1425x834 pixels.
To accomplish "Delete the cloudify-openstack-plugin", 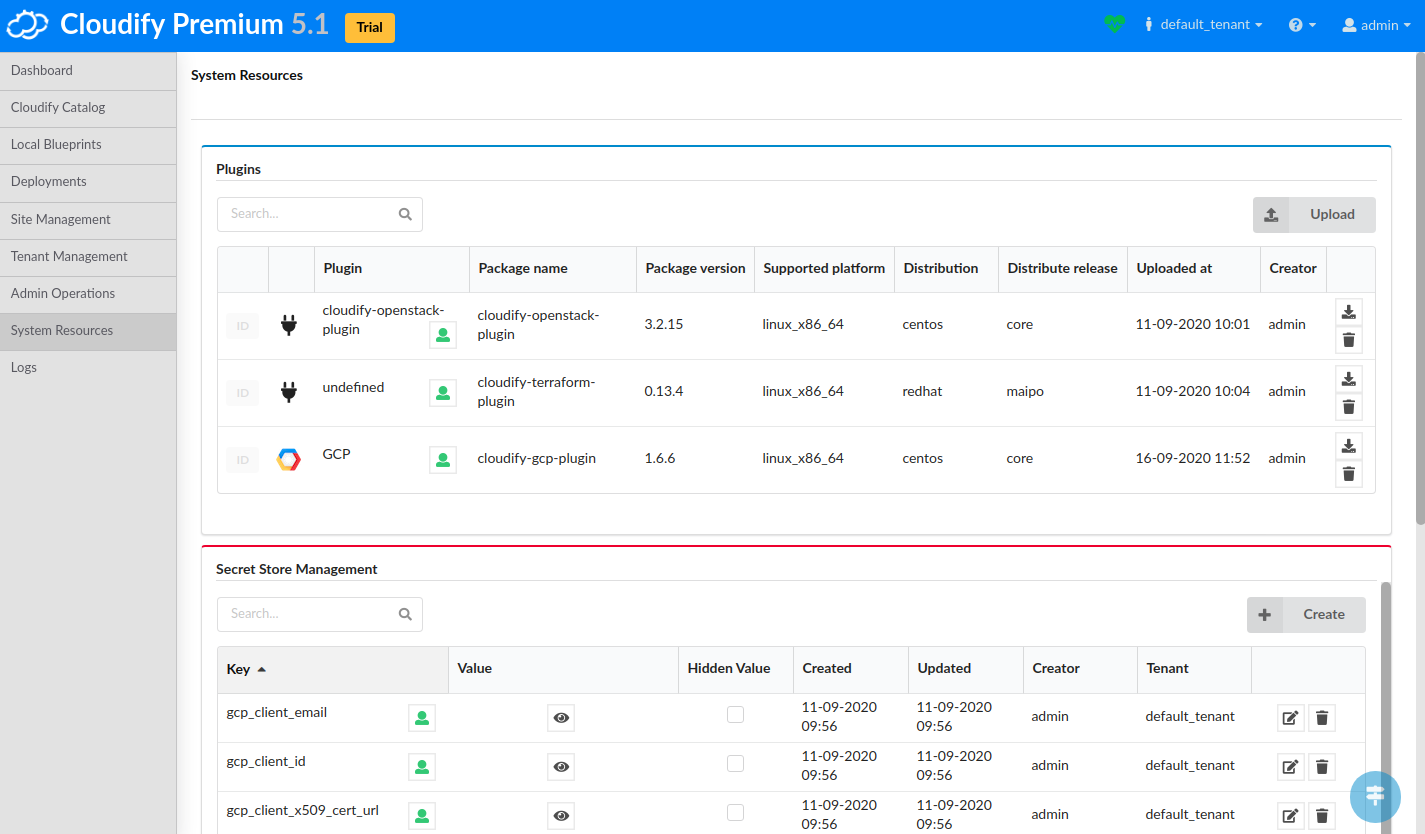I will tap(1349, 340).
